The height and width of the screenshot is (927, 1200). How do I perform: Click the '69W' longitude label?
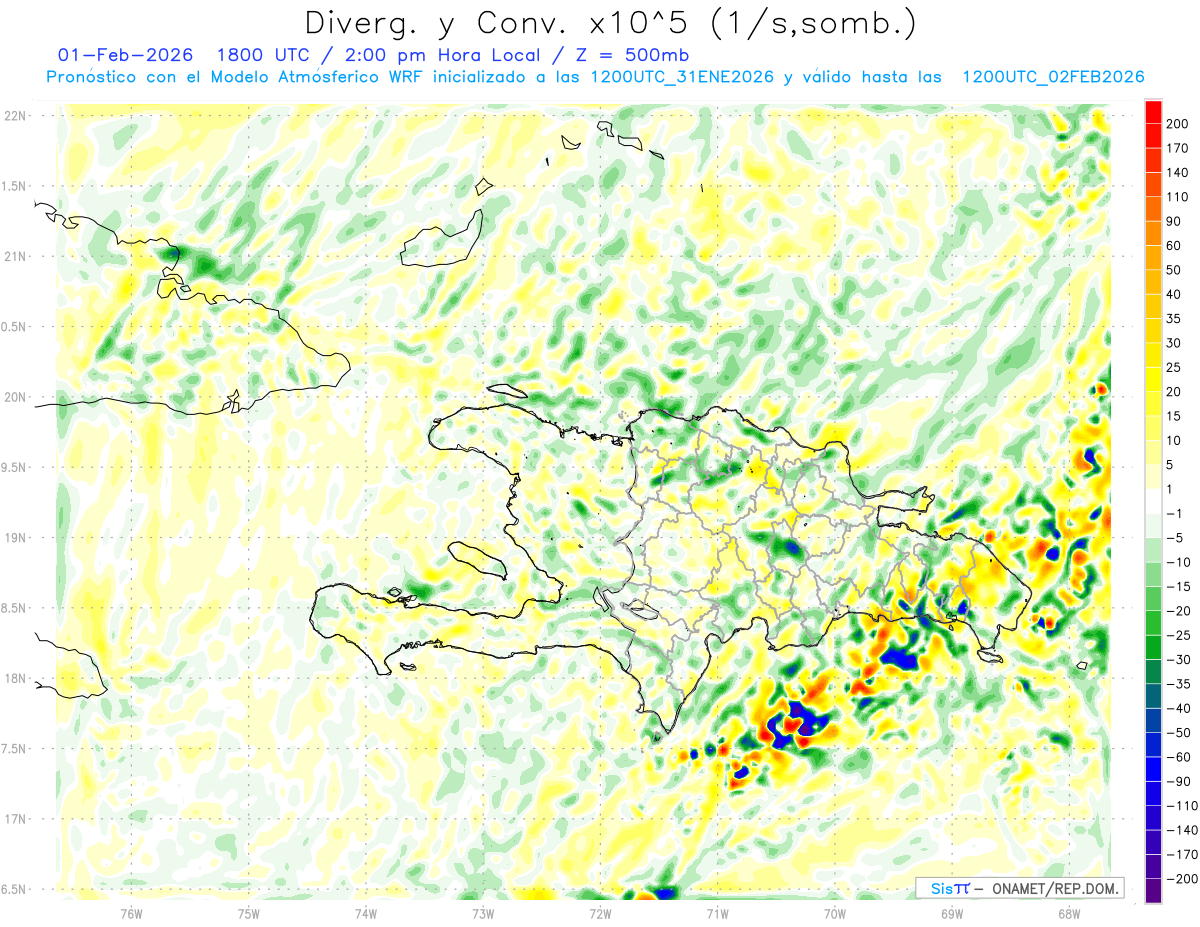point(952,912)
